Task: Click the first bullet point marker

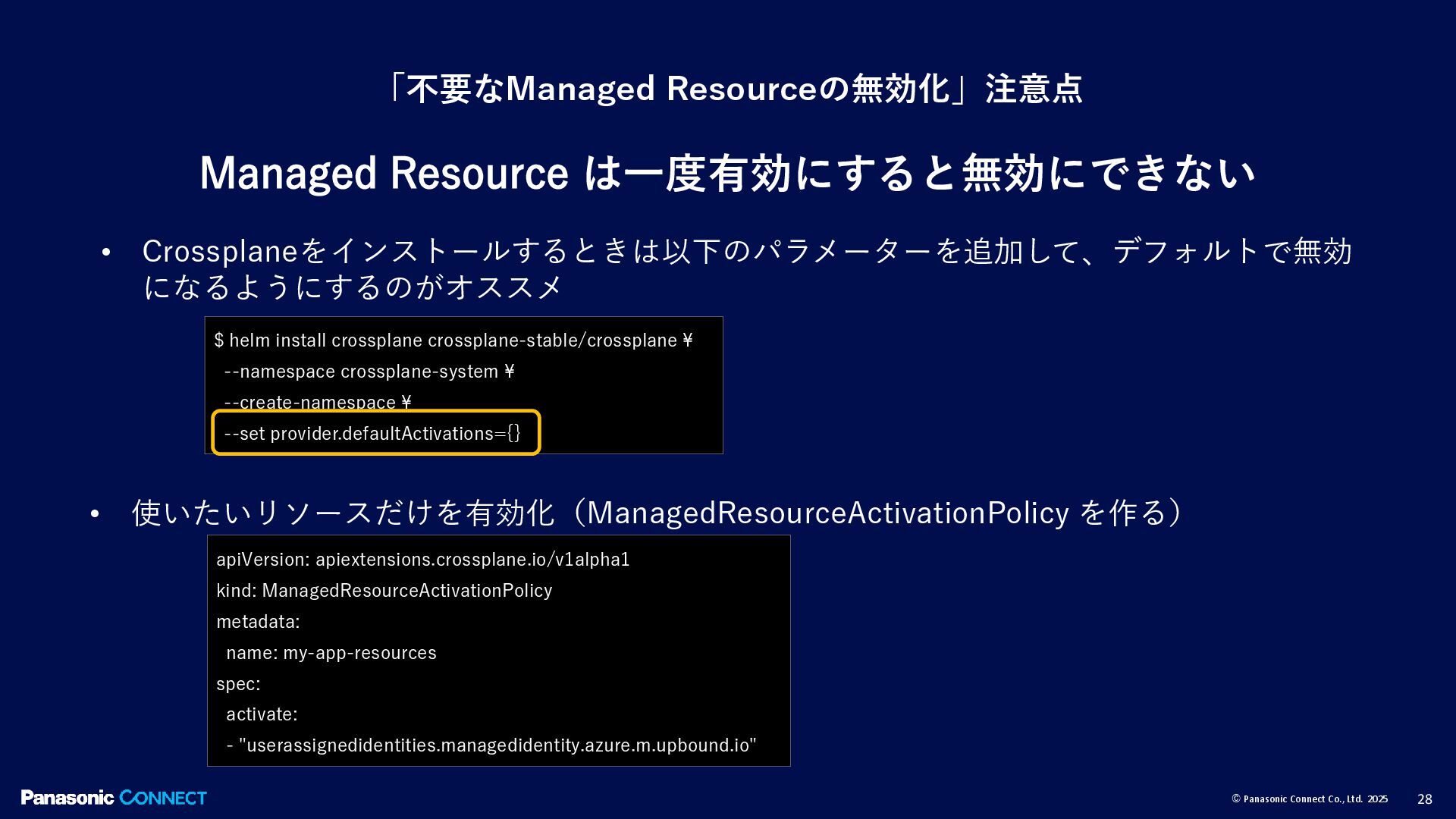Action: point(106,253)
